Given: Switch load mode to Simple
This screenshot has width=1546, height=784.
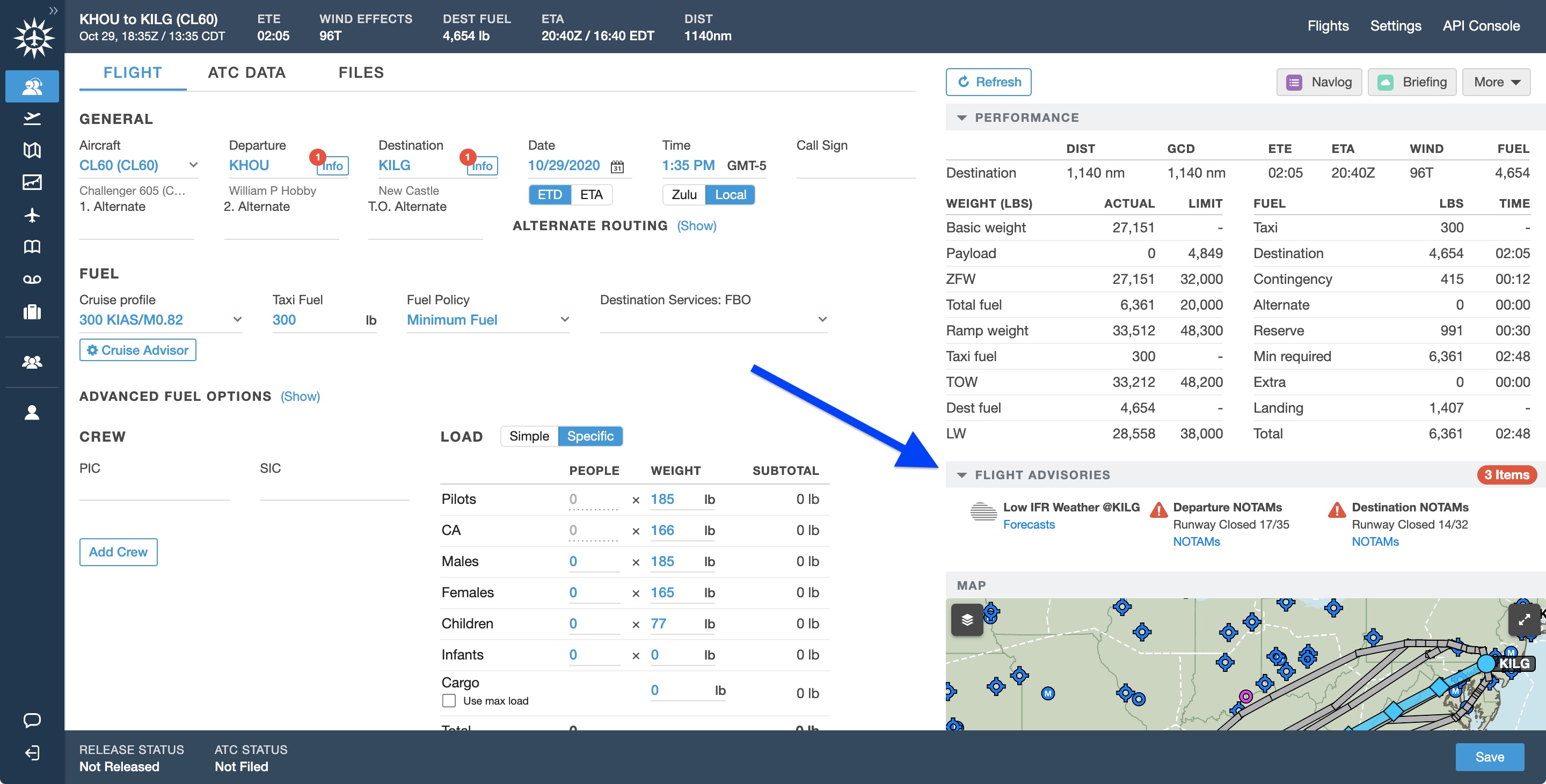Looking at the screenshot, I should click(x=529, y=436).
